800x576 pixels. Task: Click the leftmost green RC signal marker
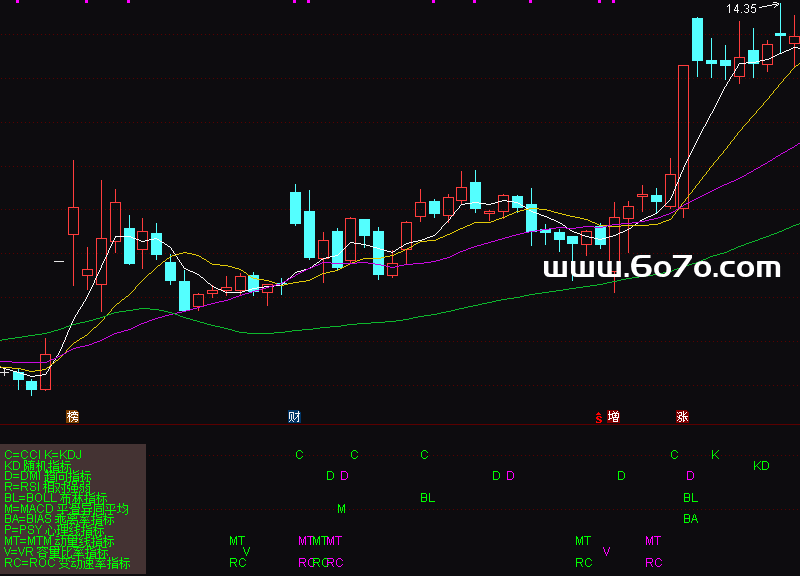[237, 563]
